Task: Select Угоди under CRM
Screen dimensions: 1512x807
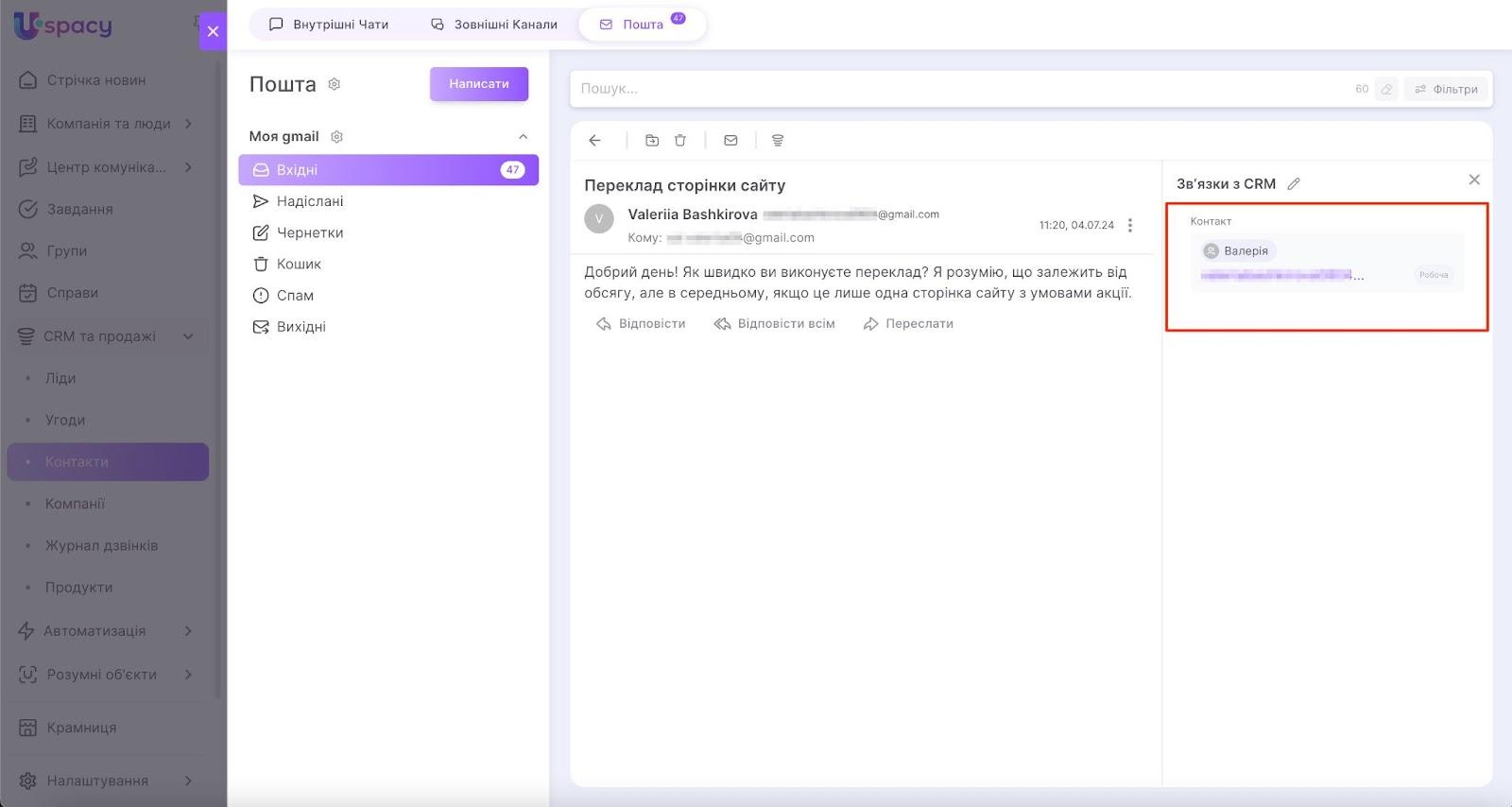Action: click(x=65, y=420)
